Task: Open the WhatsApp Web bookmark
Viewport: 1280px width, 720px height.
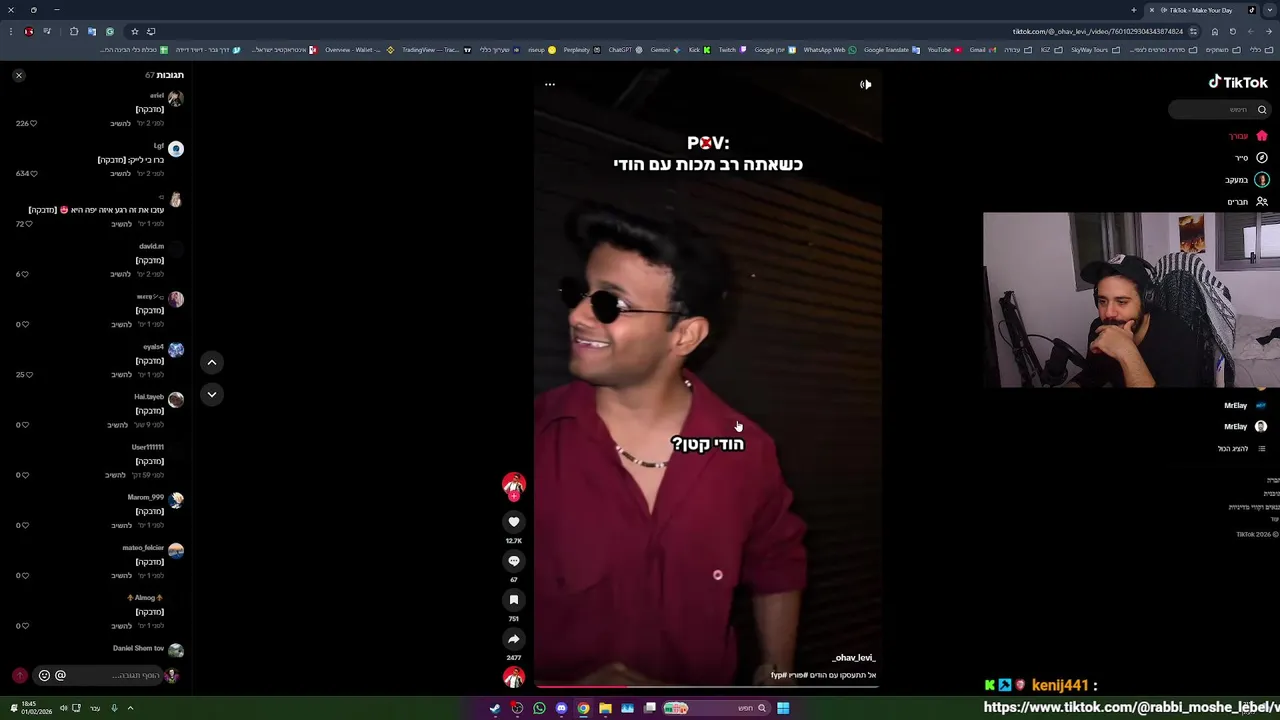Action: tap(830, 49)
